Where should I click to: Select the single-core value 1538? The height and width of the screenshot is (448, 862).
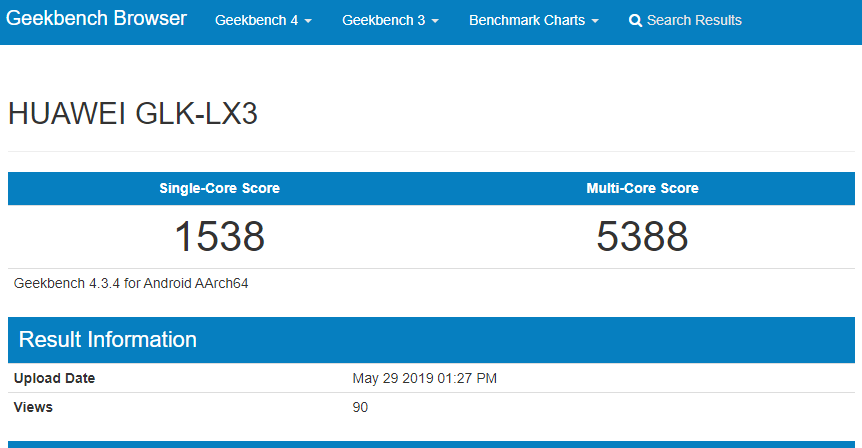219,236
